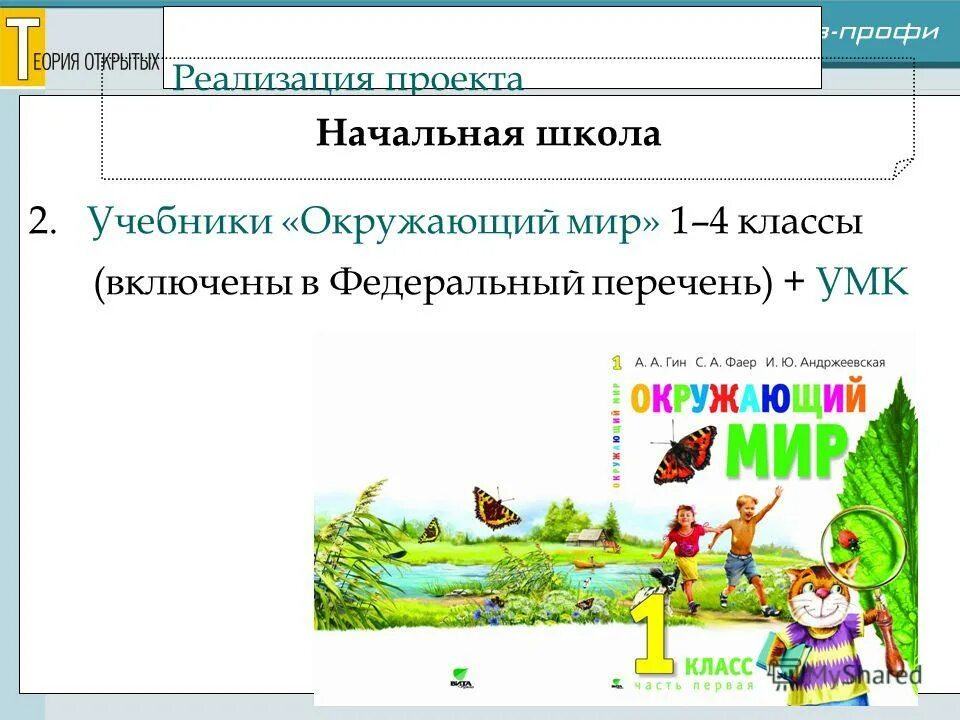Select the yellow «1» badge on the cover
960x720 pixels.
click(x=616, y=362)
